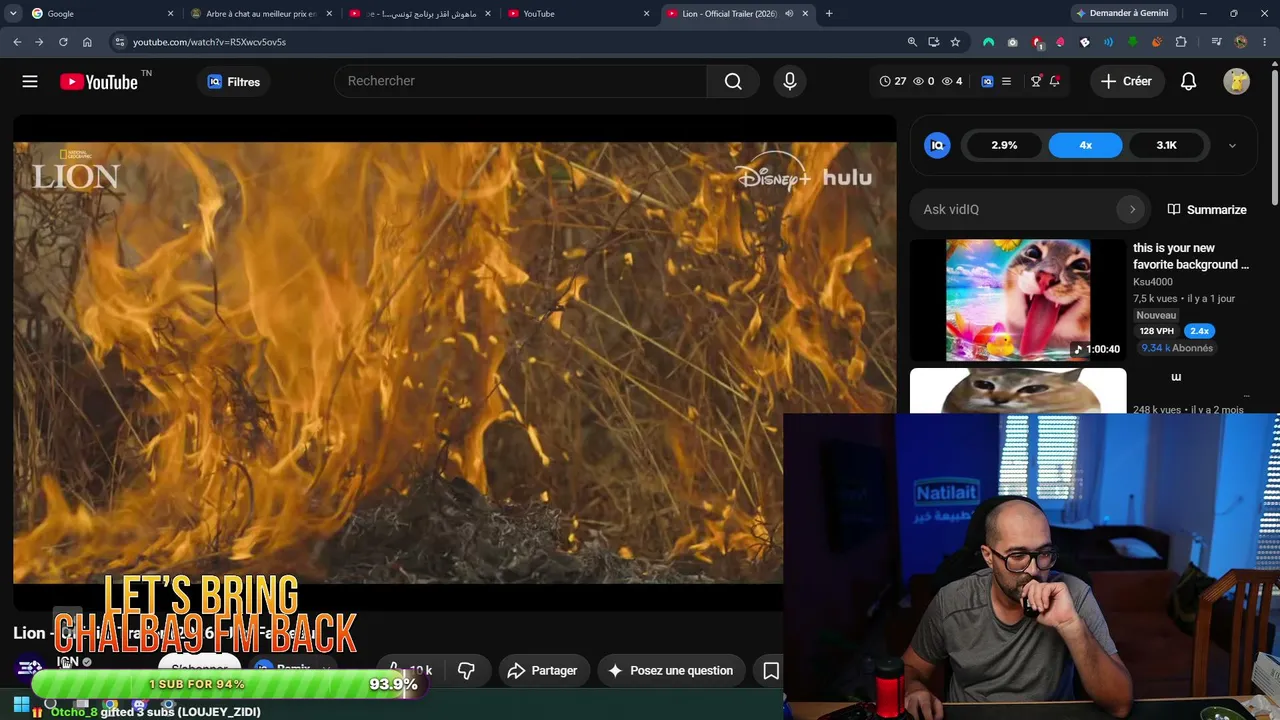This screenshot has width=1280, height=720.
Task: Open the tab search dropdown arrow
Action: [13, 14]
